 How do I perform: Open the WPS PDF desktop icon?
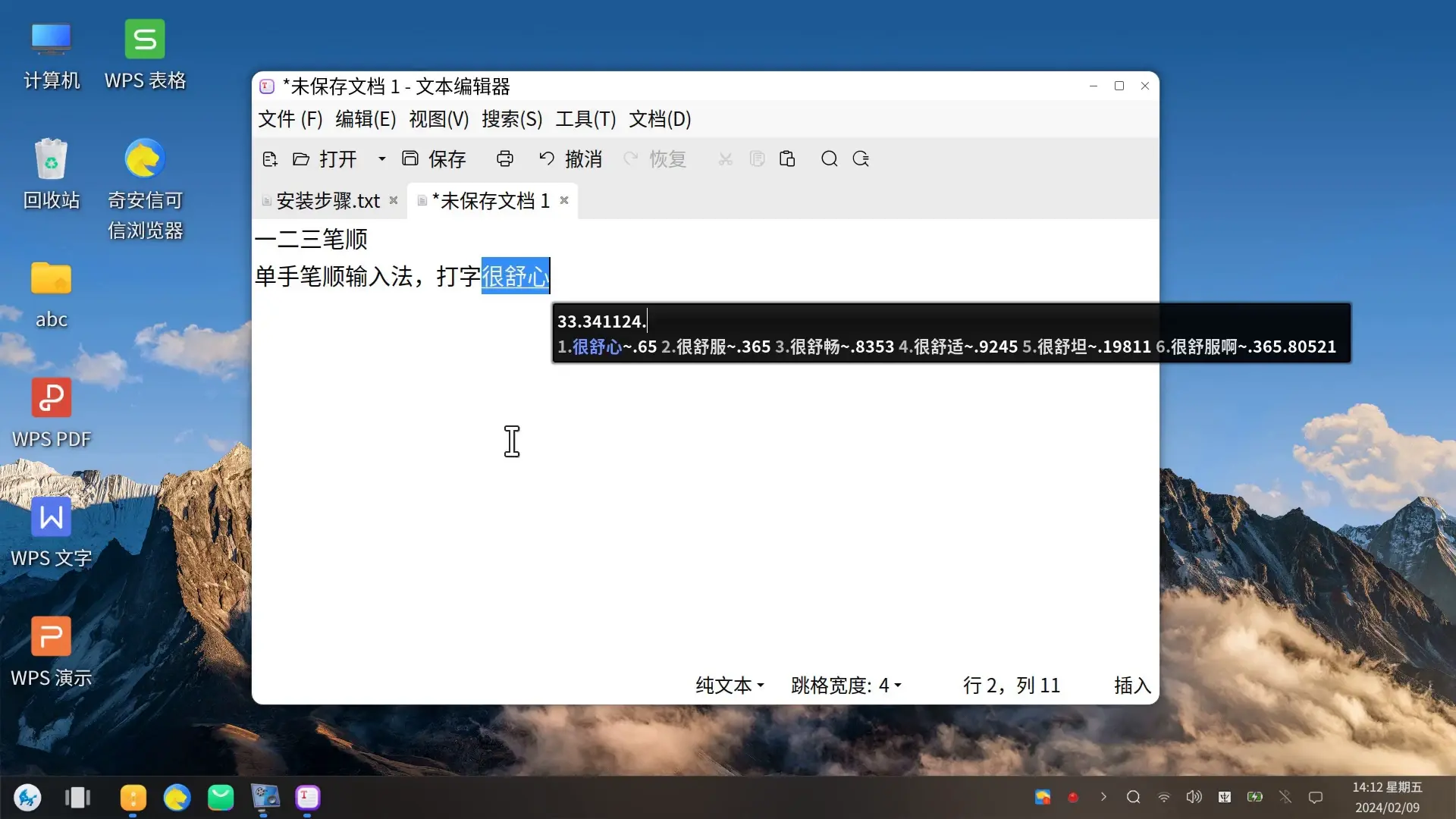(51, 414)
